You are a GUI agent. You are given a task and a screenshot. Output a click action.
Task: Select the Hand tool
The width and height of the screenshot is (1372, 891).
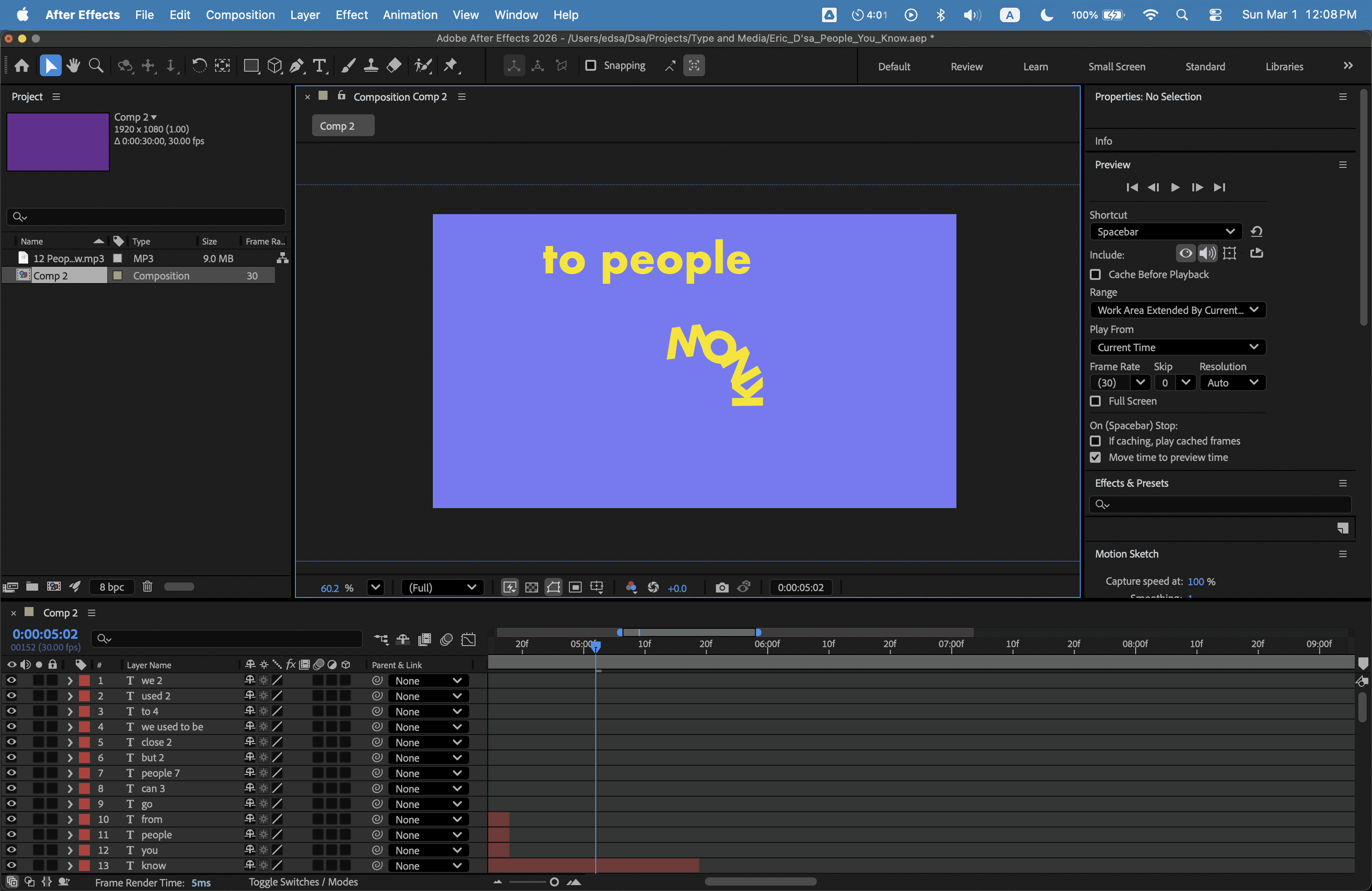point(73,66)
